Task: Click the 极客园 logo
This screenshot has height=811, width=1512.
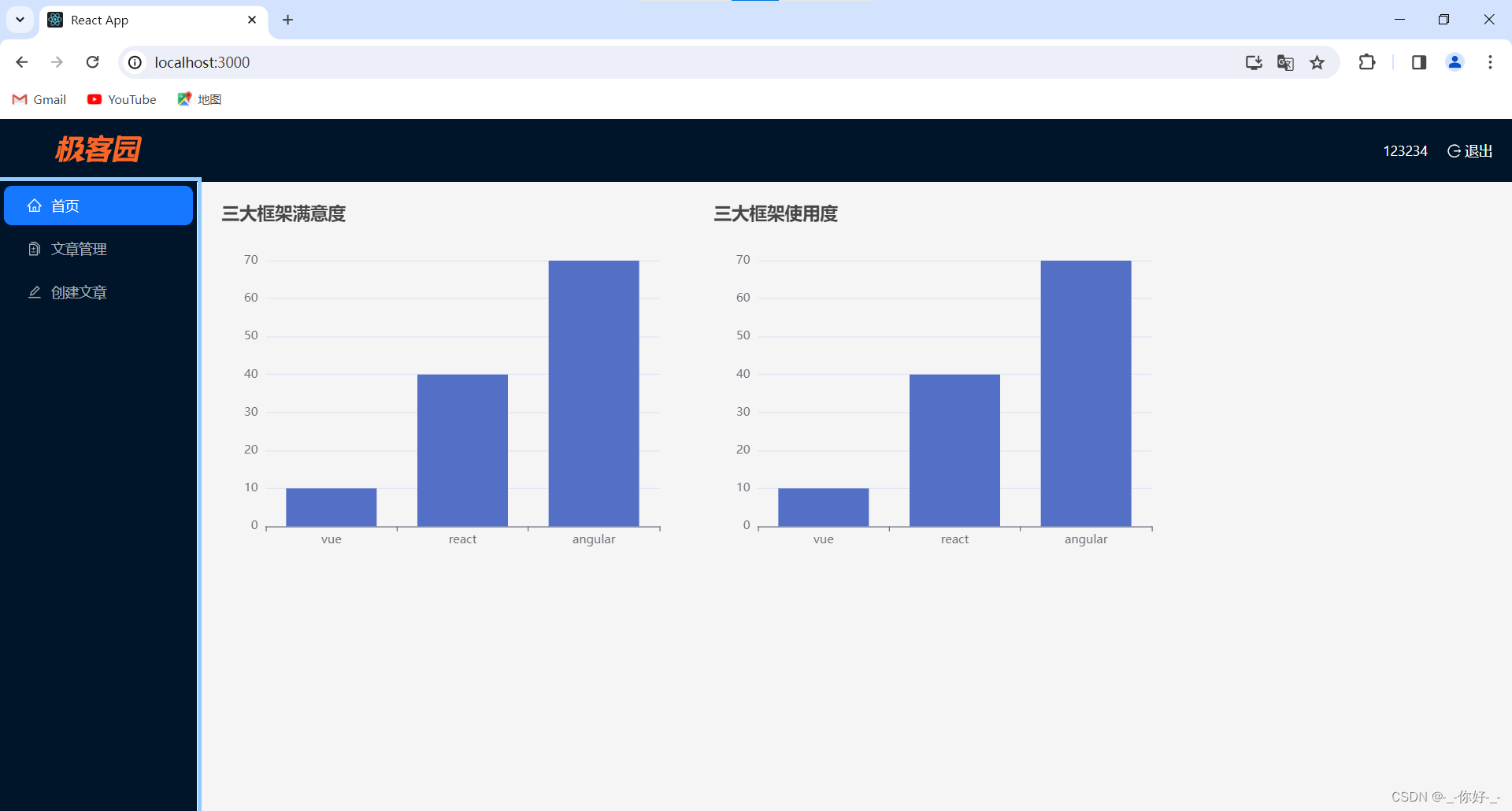Action: [x=98, y=150]
